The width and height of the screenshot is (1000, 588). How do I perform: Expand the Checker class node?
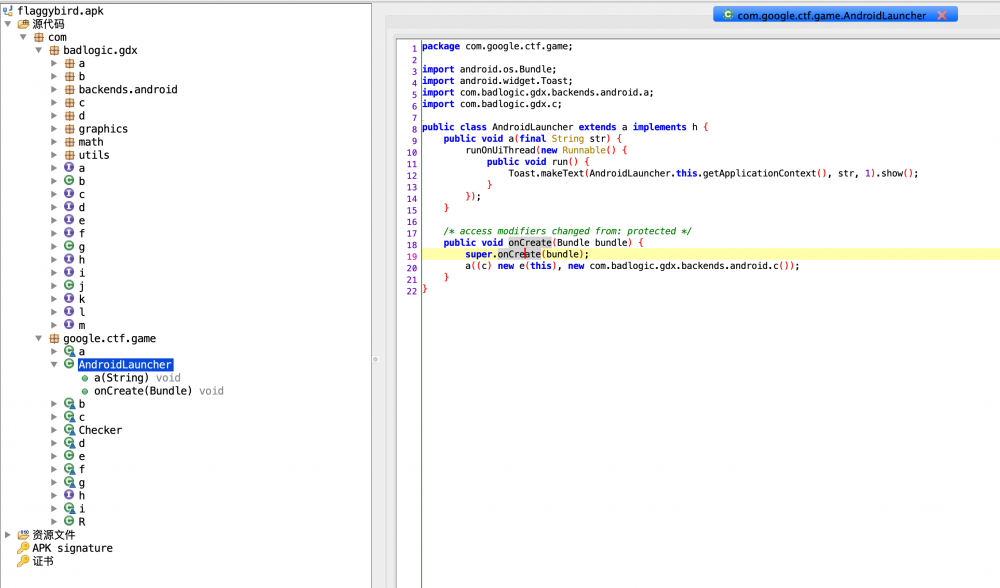[x=55, y=430]
